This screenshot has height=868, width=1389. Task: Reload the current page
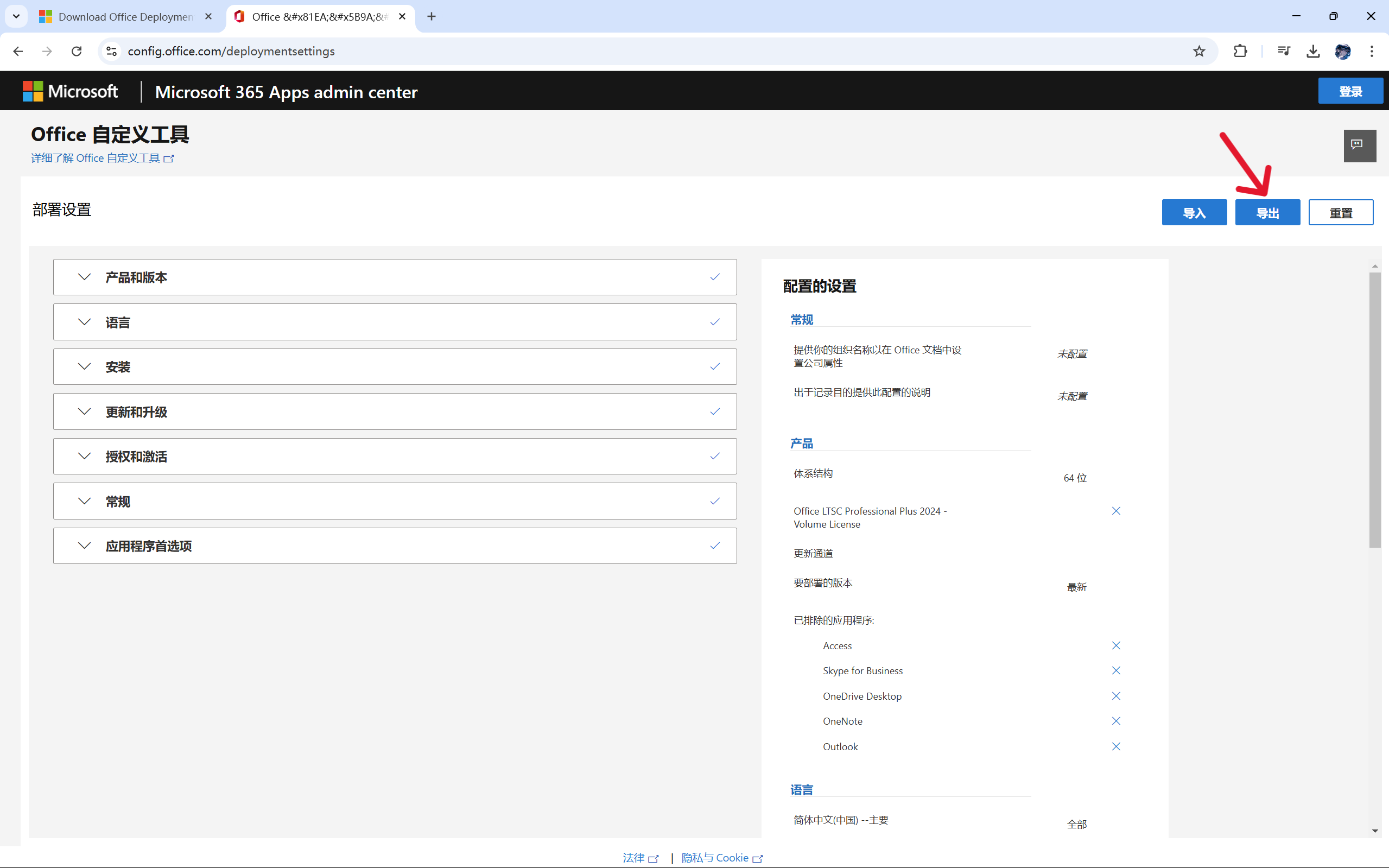point(77,51)
